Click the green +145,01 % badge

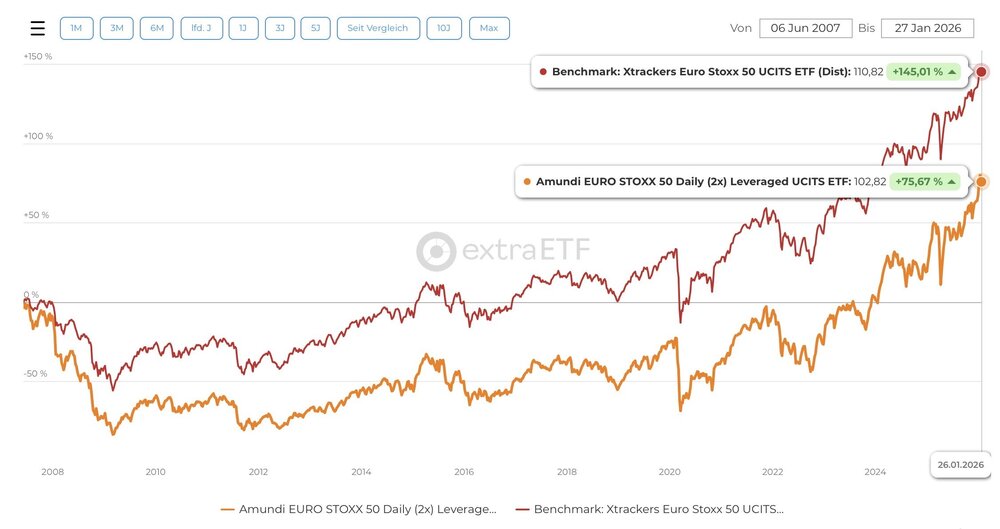tap(925, 72)
